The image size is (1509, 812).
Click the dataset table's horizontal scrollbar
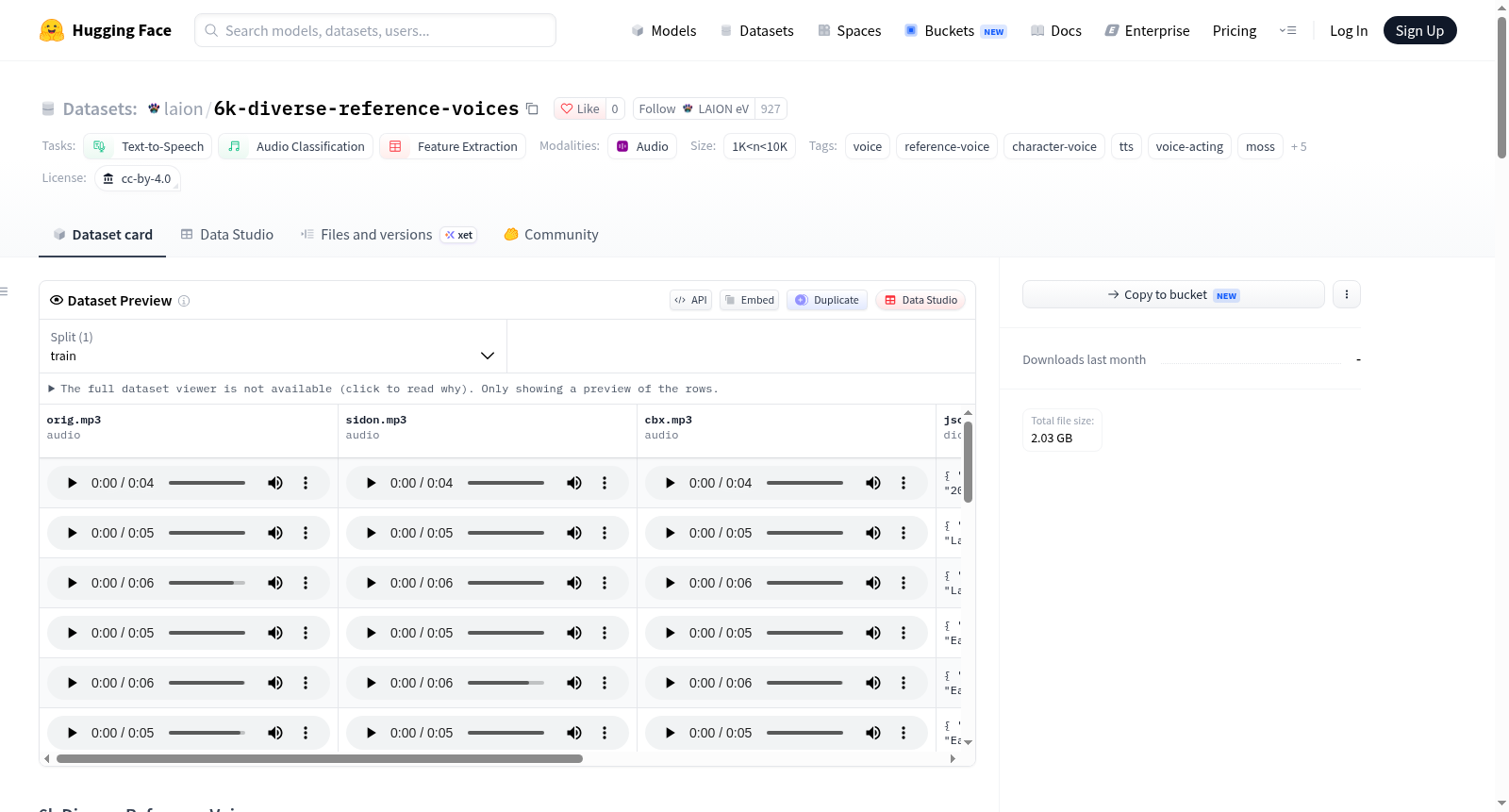pos(320,758)
